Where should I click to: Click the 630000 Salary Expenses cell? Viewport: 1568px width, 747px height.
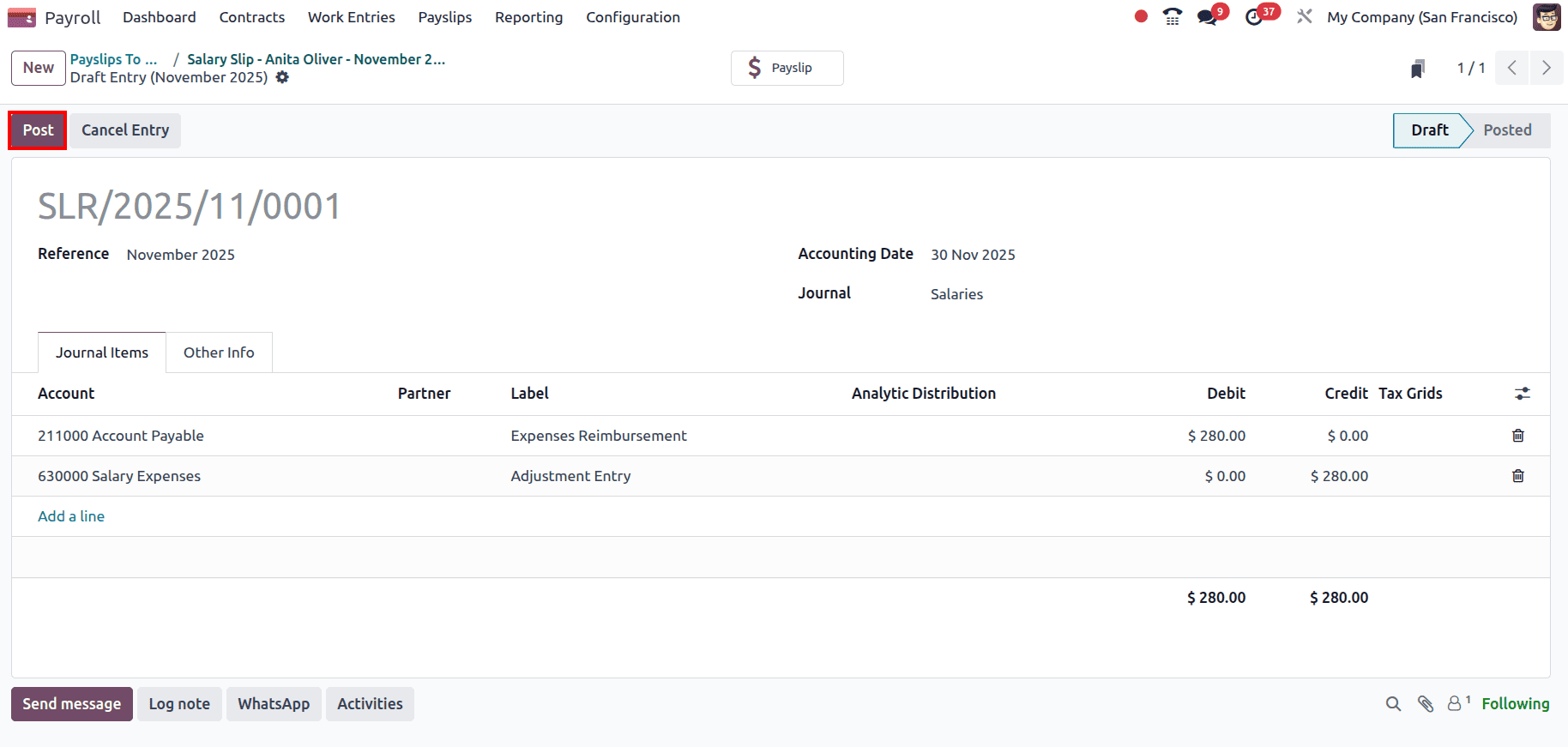click(119, 476)
